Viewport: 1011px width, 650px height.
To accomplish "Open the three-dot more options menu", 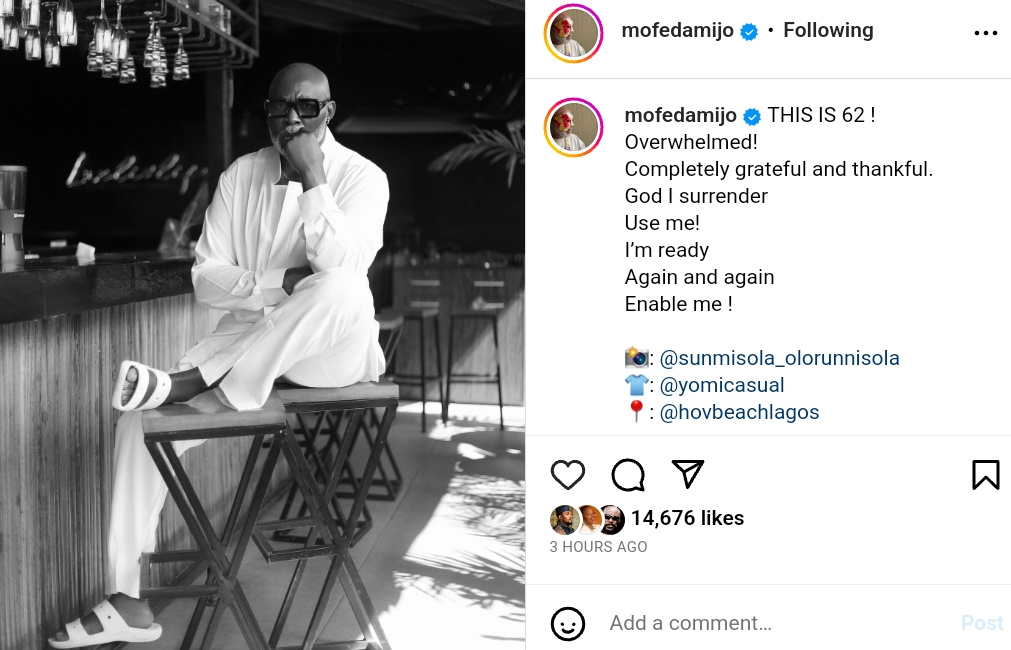I will 985,33.
